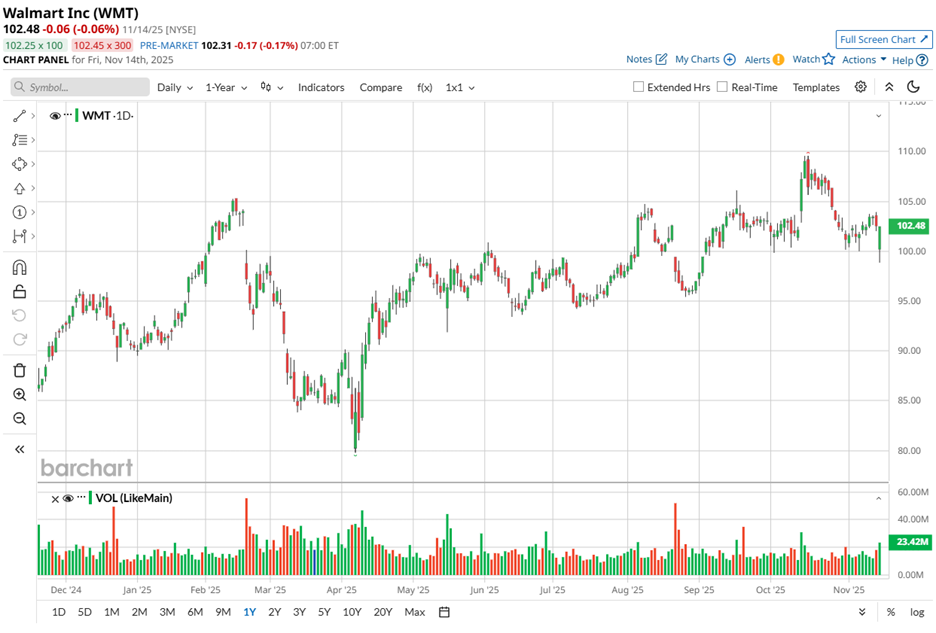
Task: Check the Real-Time checkbox
Action: click(723, 87)
